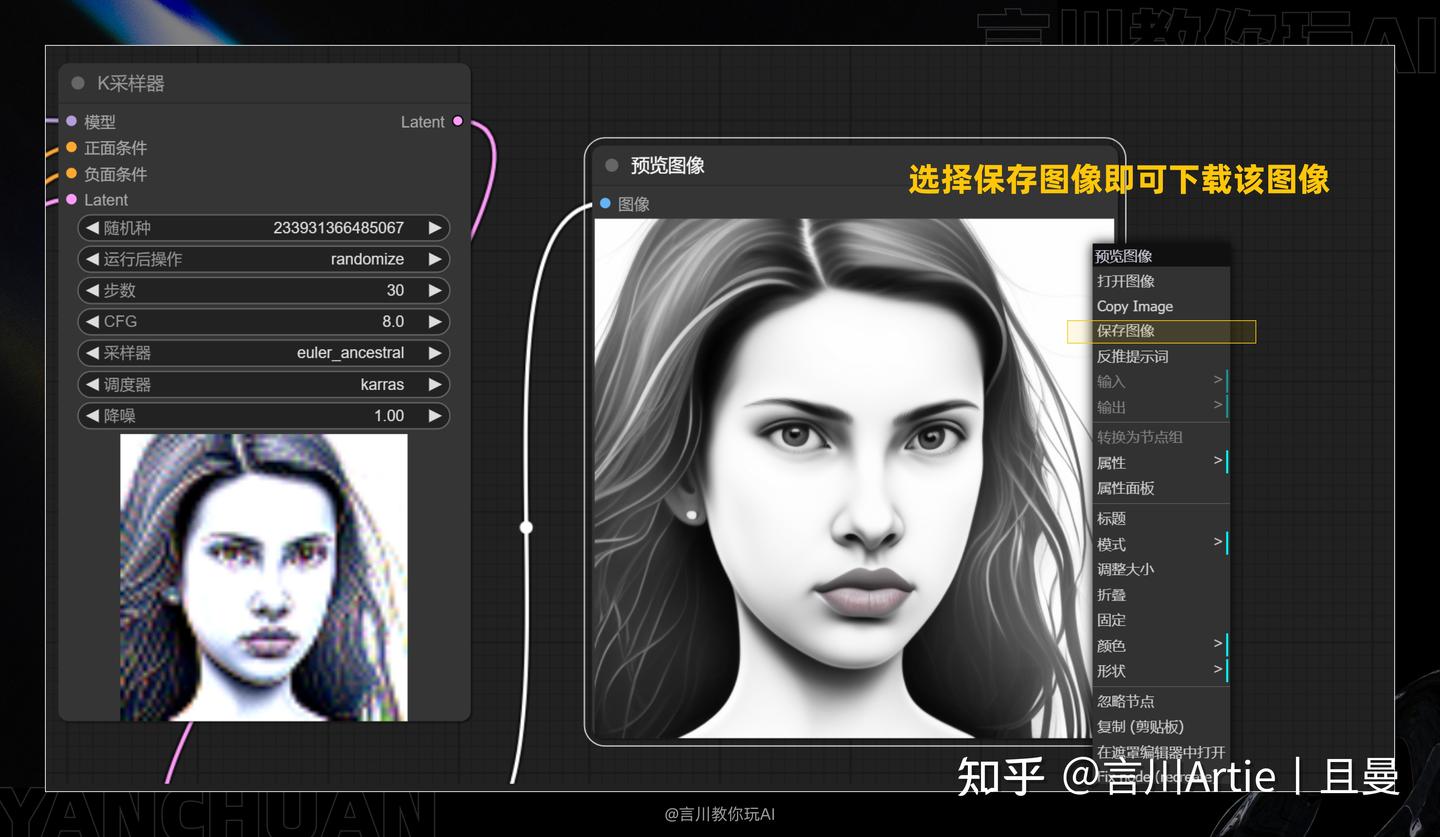Viewport: 1440px width, 837px height.
Task: Choose Copy Image from the context menu
Action: pos(1161,306)
